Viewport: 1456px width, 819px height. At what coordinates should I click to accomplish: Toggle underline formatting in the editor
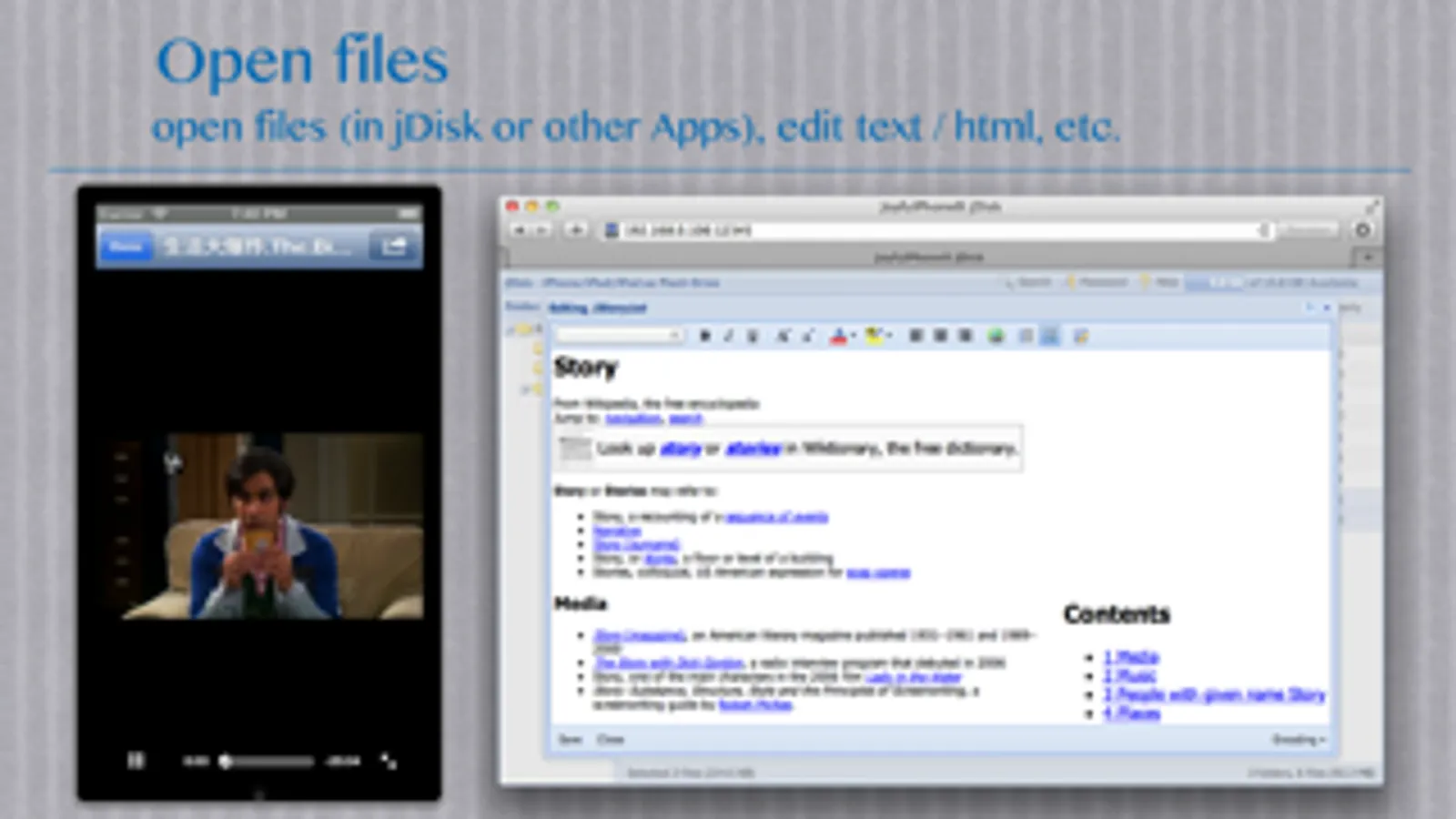click(753, 336)
